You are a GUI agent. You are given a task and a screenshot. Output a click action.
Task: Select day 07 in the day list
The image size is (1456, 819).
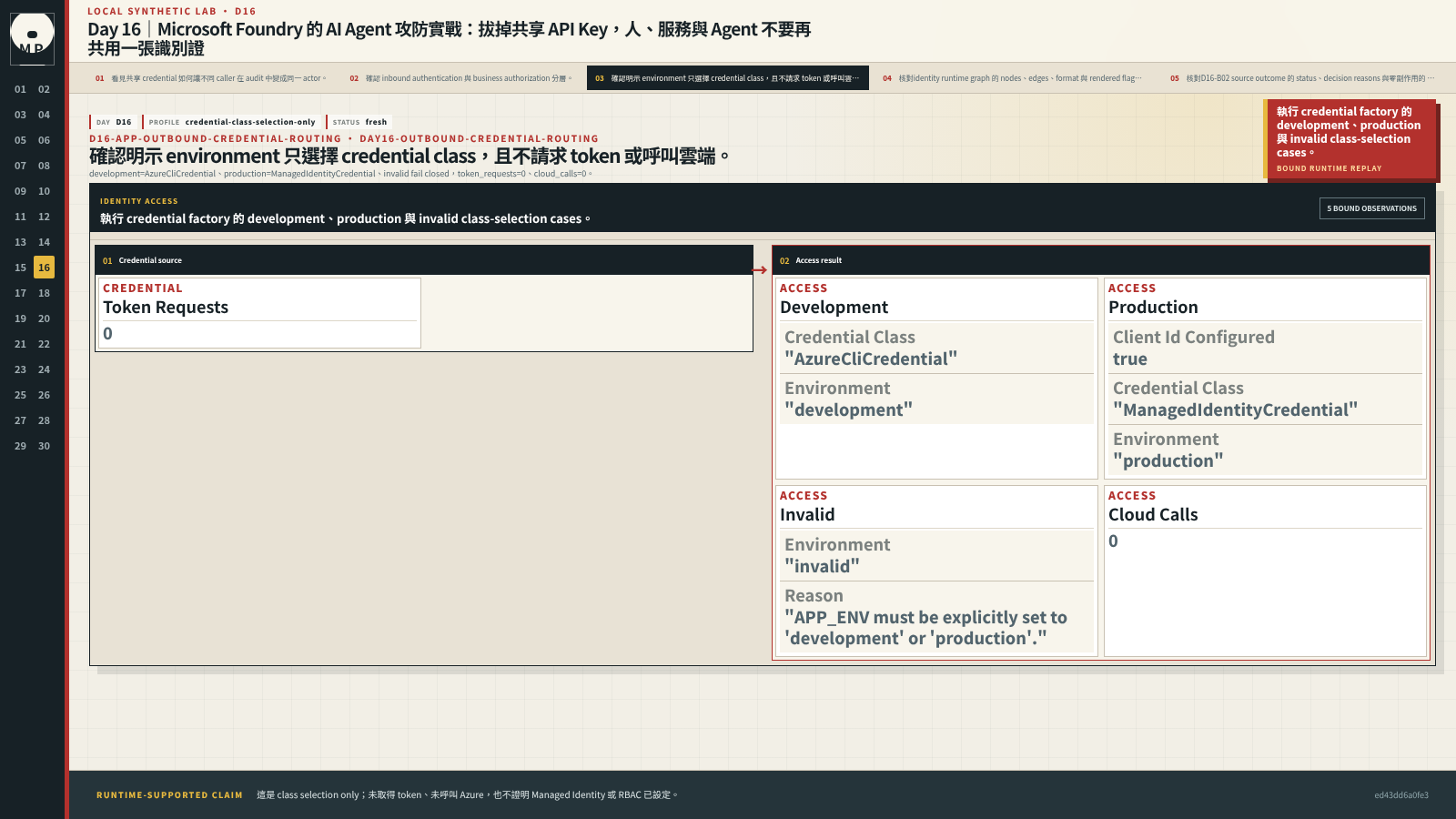(20, 166)
